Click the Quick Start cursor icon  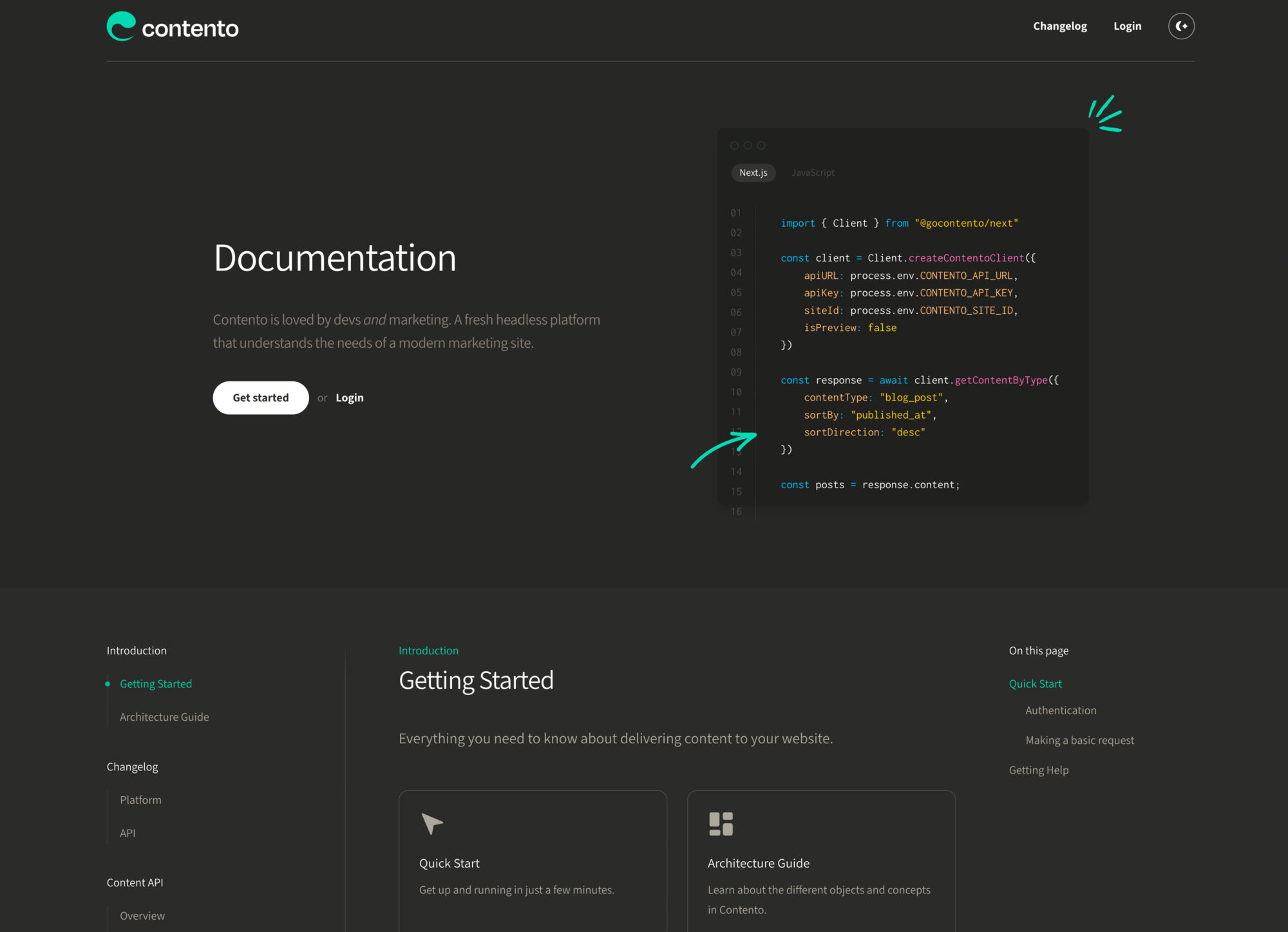click(x=431, y=823)
